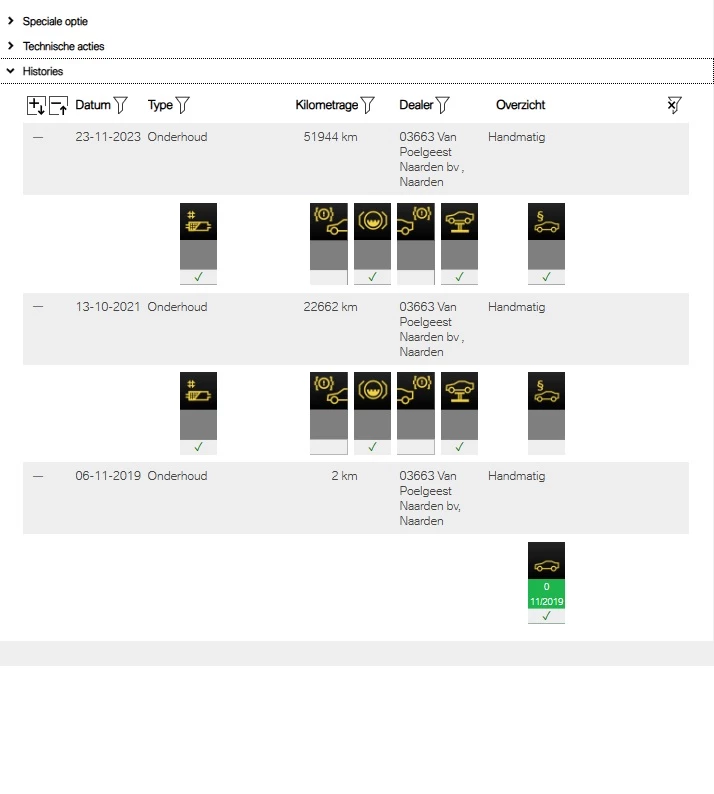Open the Dealer column filter

[443, 105]
